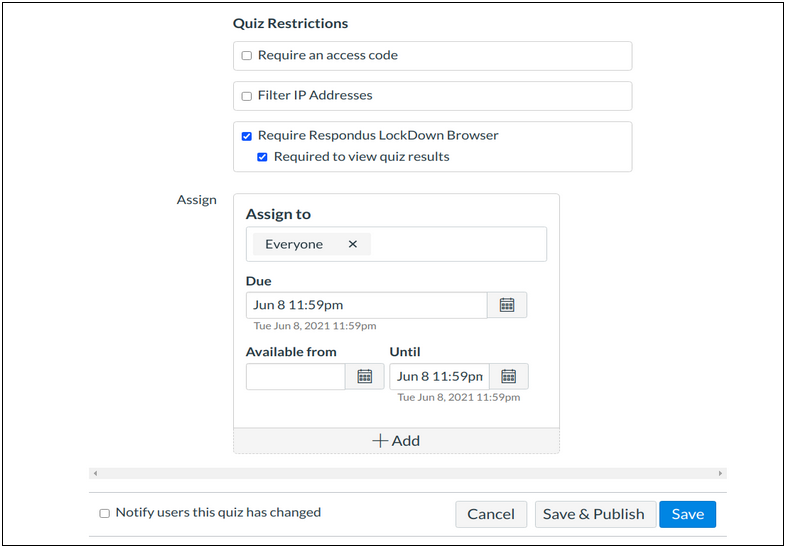Disable Required to view quiz results
Screen dimensions: 786x546
(263, 157)
